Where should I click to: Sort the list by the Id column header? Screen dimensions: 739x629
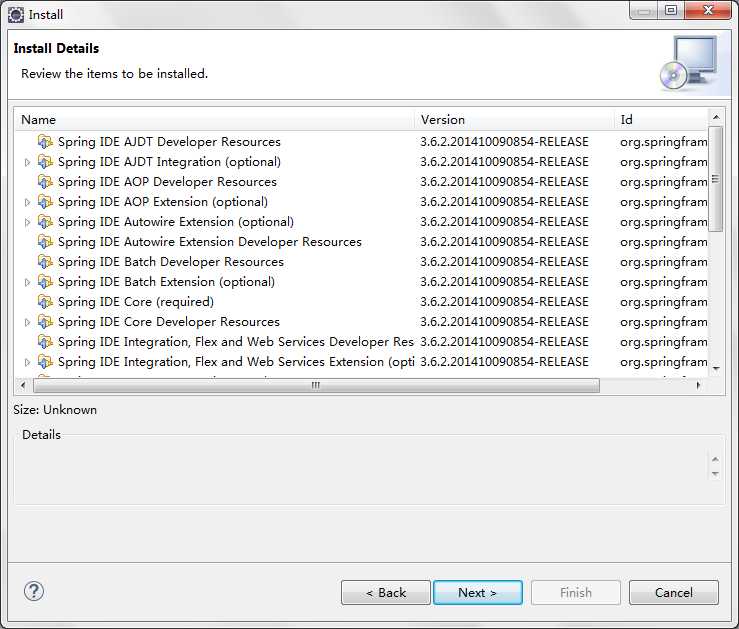pyautogui.click(x=661, y=120)
